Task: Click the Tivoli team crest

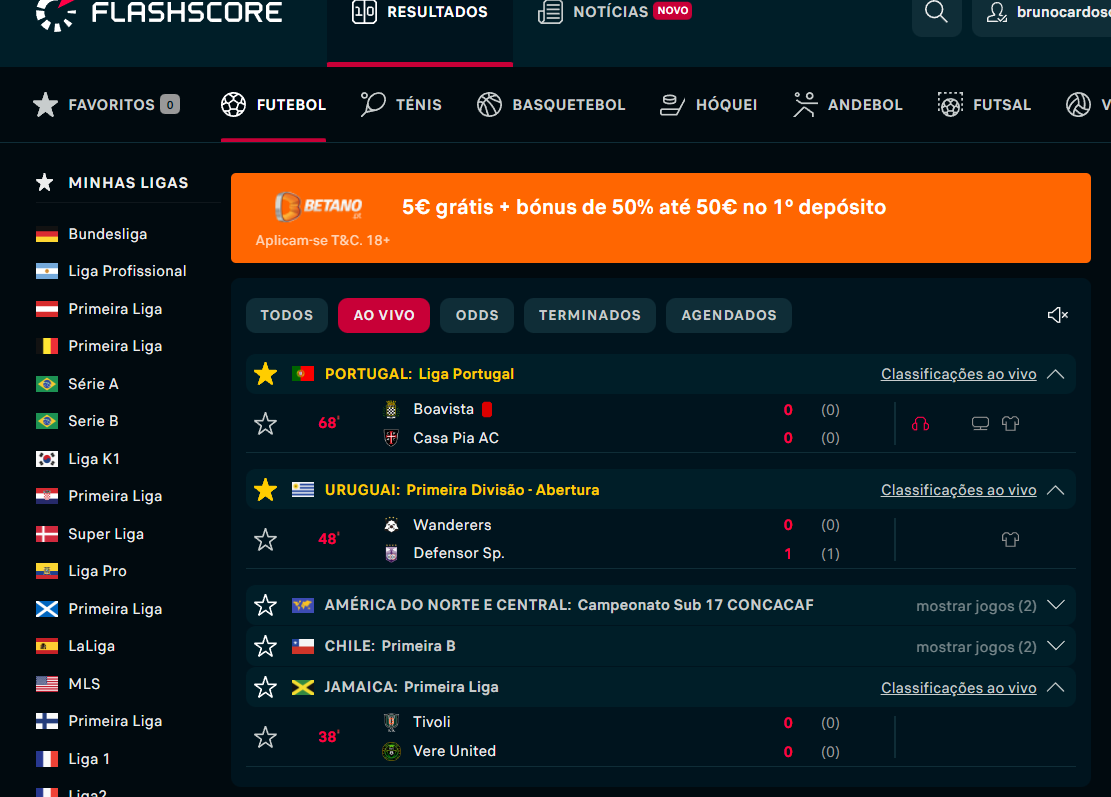Action: pos(391,722)
